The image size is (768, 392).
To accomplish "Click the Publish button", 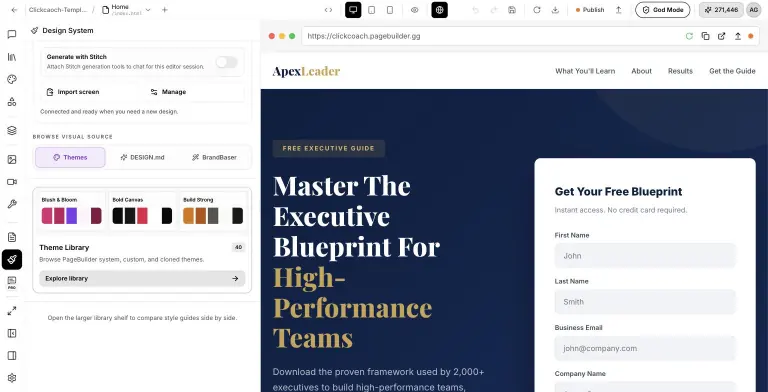I will pyautogui.click(x=590, y=10).
